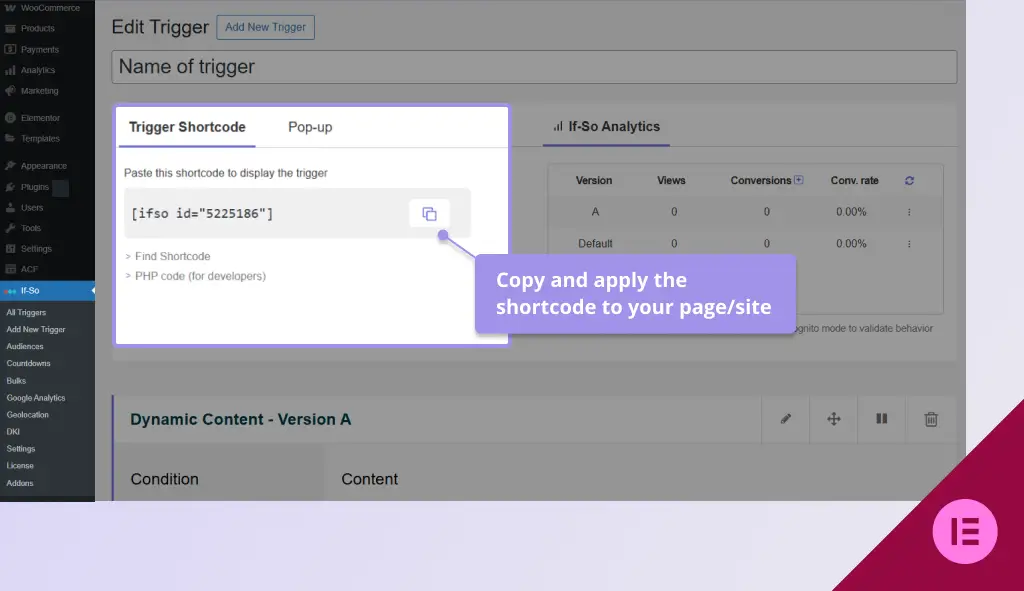The image size is (1024, 591).
Task: Refresh the If-So Analytics statistics
Action: pyautogui.click(x=909, y=180)
